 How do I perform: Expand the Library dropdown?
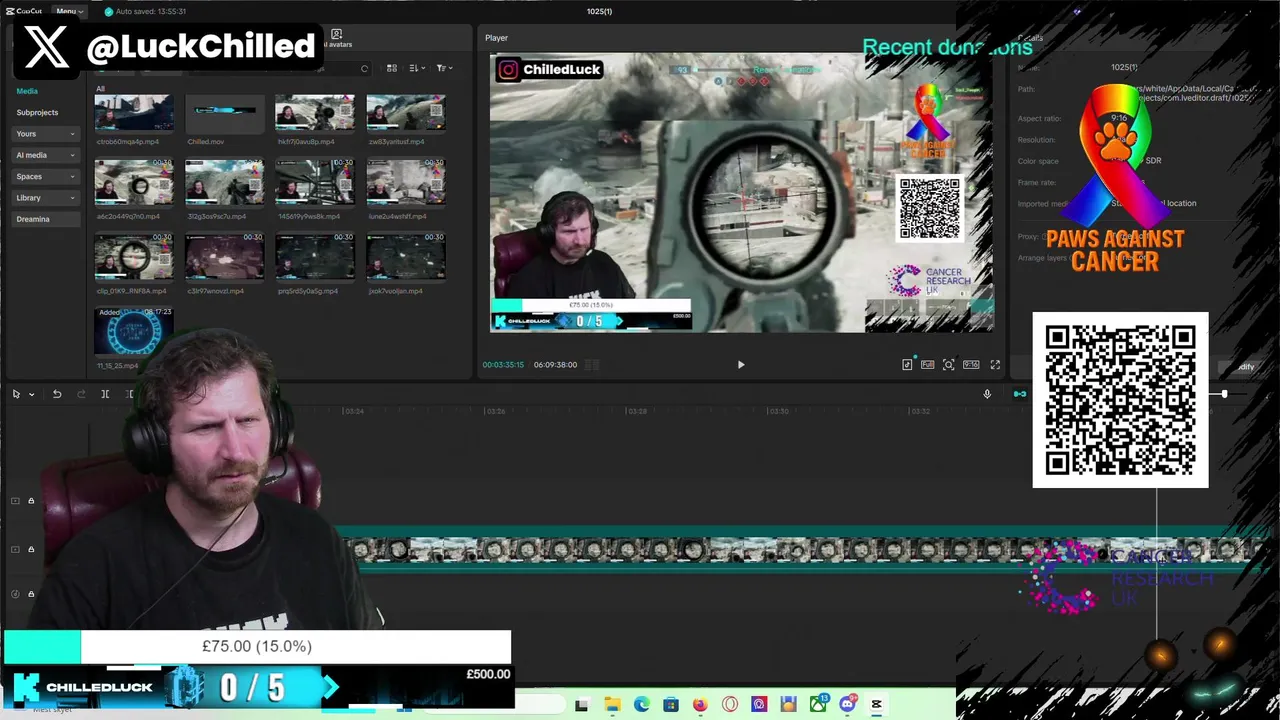click(x=46, y=198)
